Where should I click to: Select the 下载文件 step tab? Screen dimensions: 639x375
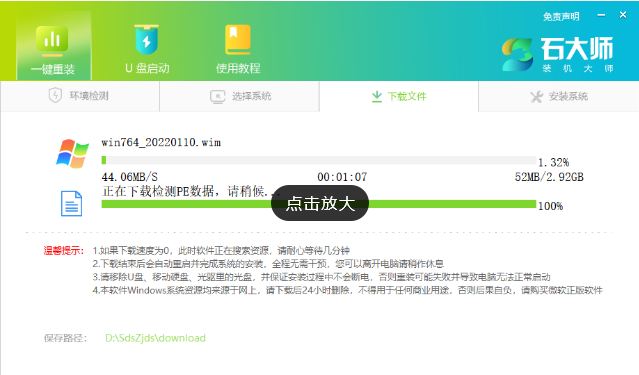click(x=399, y=96)
